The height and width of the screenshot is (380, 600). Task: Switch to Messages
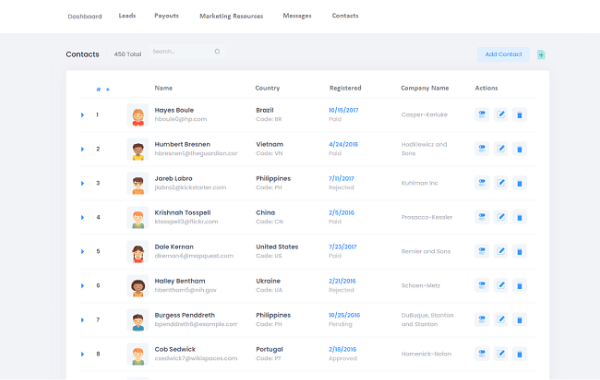click(x=297, y=16)
